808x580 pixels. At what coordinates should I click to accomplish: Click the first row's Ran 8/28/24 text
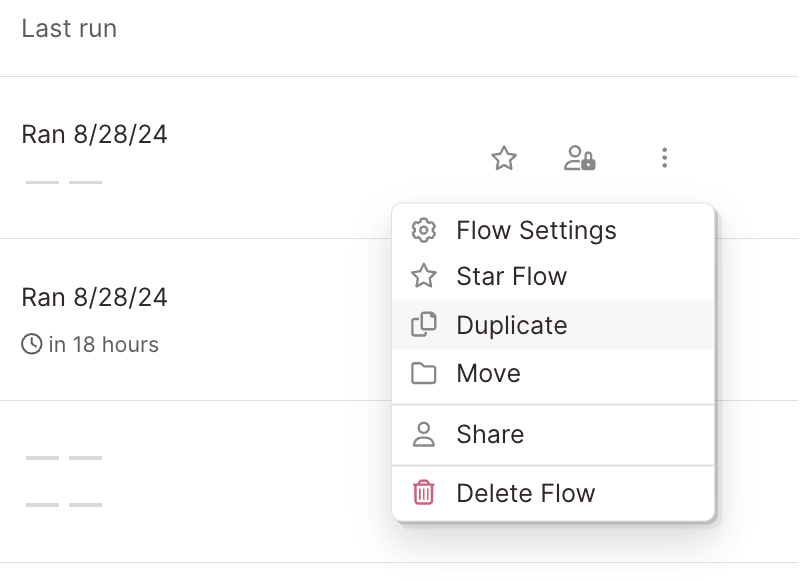pos(94,134)
